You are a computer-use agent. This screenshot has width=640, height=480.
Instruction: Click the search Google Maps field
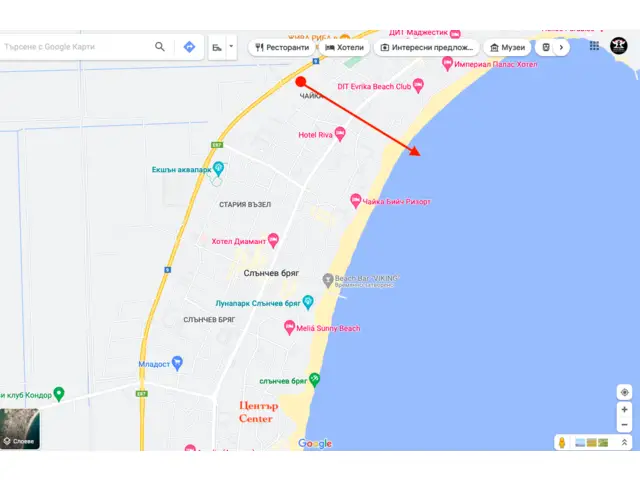[76, 47]
